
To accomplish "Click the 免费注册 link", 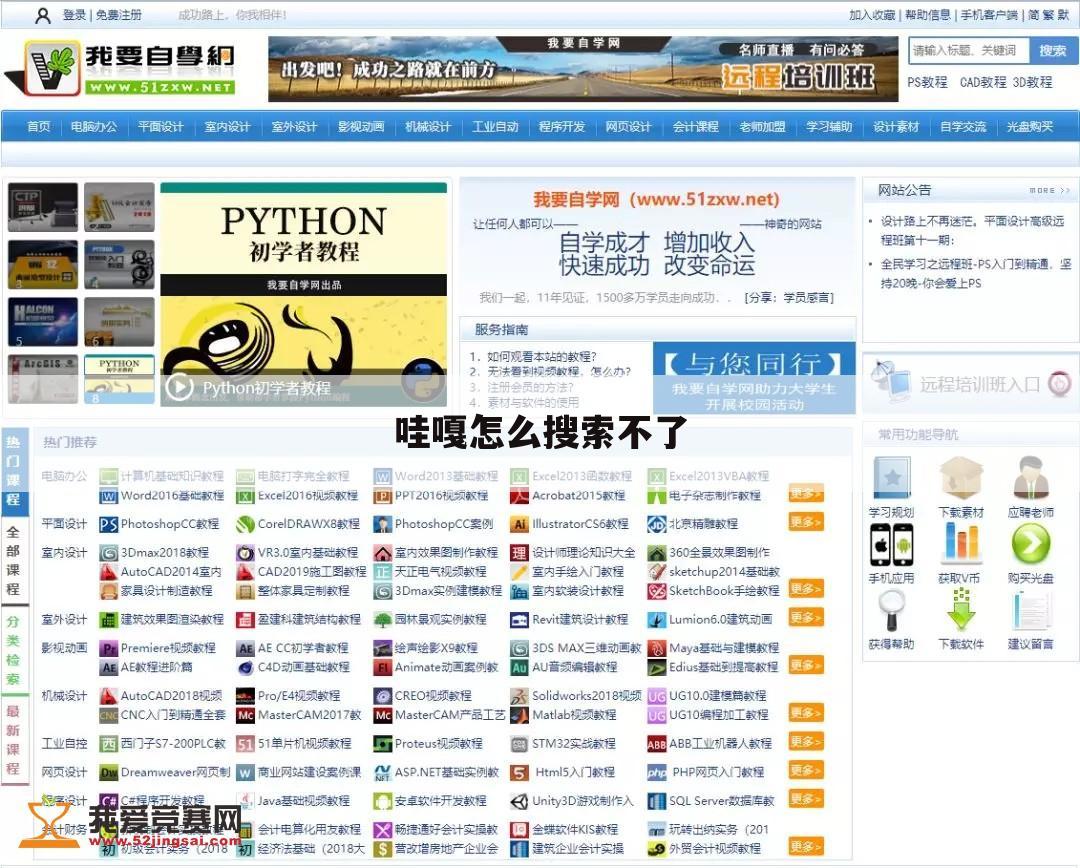I will point(118,14).
